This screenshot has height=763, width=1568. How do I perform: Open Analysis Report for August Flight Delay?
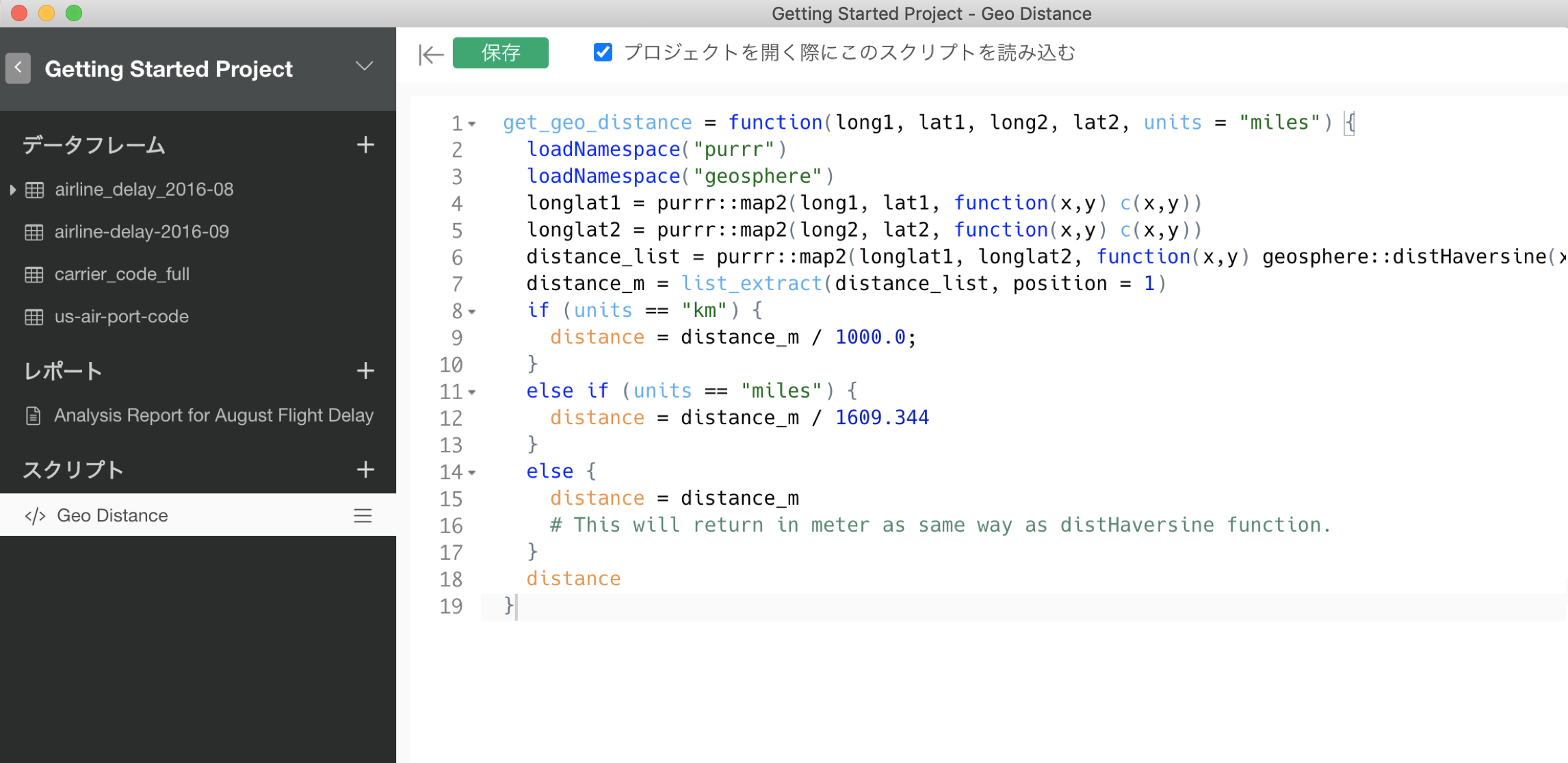(x=213, y=415)
